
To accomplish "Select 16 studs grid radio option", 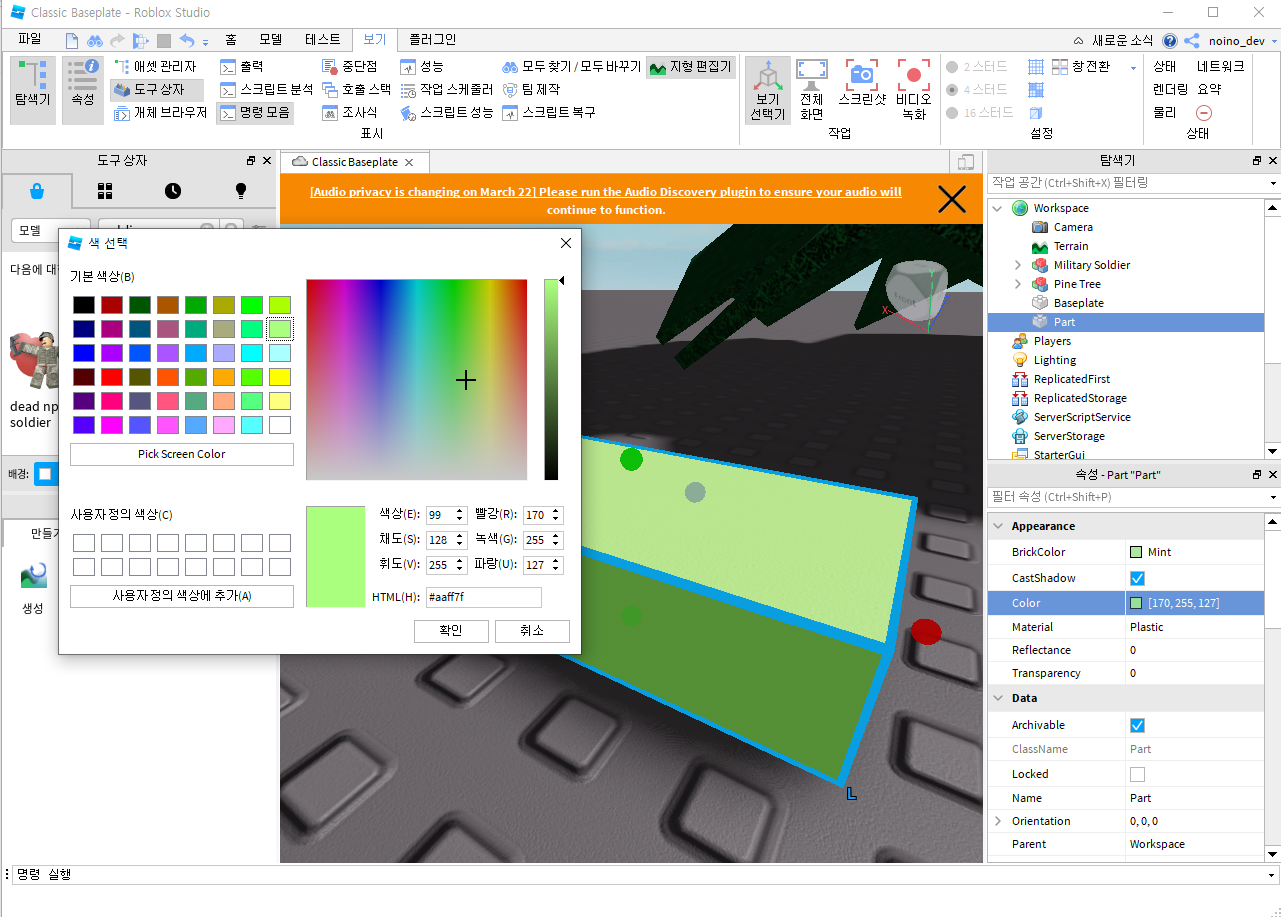I will coord(979,112).
